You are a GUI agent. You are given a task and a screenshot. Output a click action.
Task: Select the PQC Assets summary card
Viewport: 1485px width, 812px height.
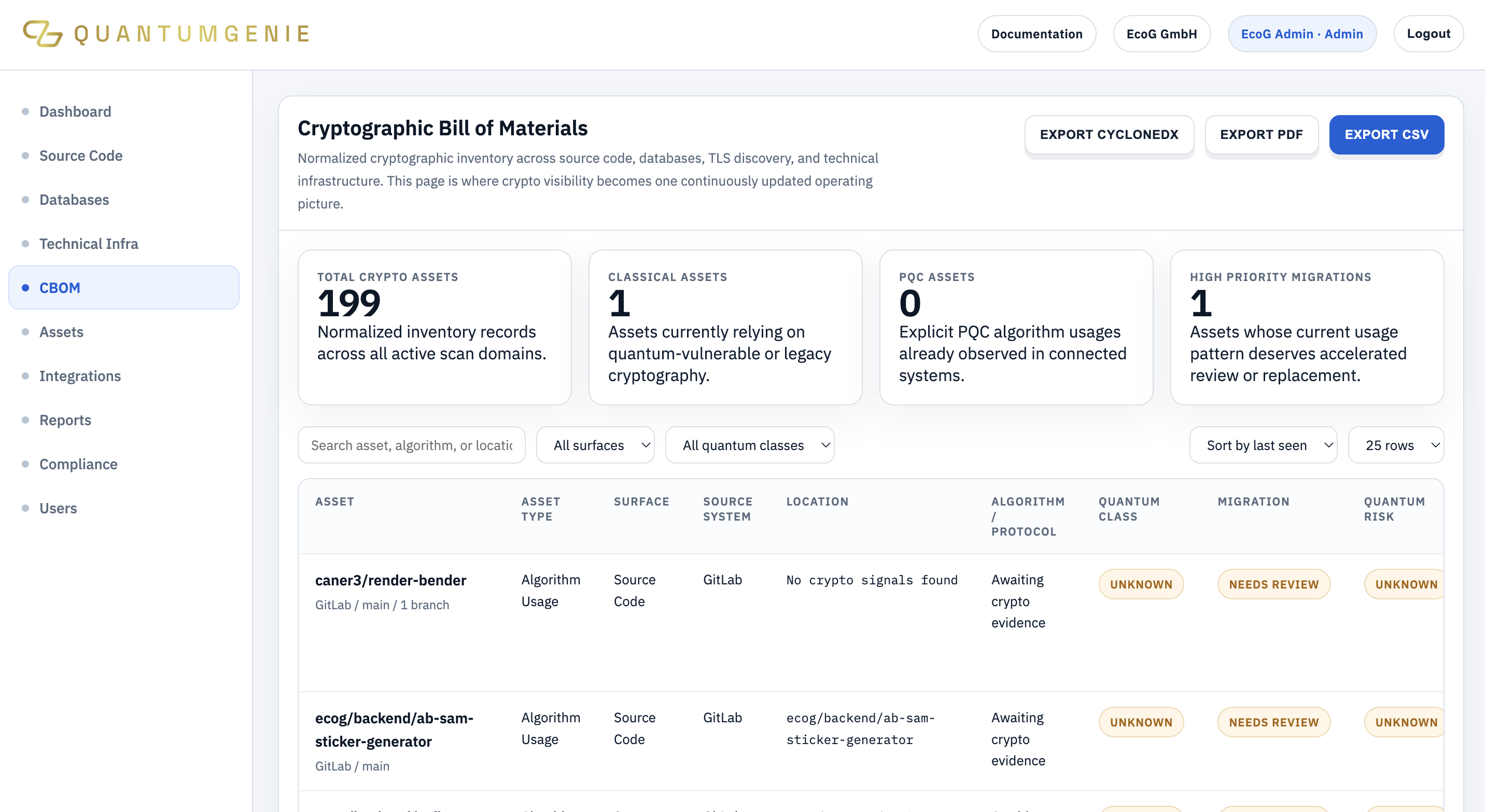(x=1016, y=327)
